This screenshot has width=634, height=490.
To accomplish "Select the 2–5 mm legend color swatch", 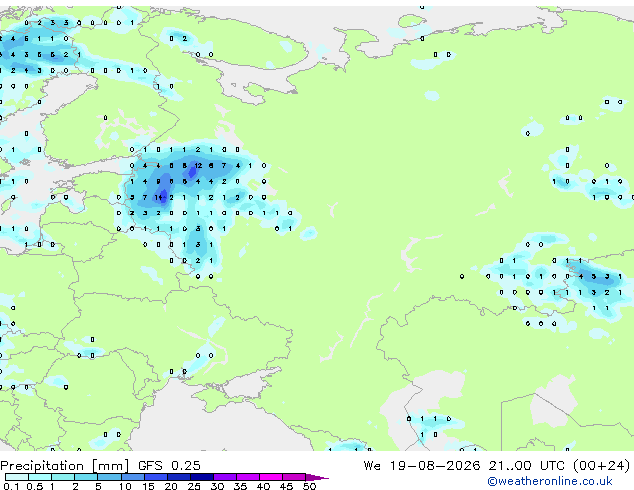I will tap(86, 477).
